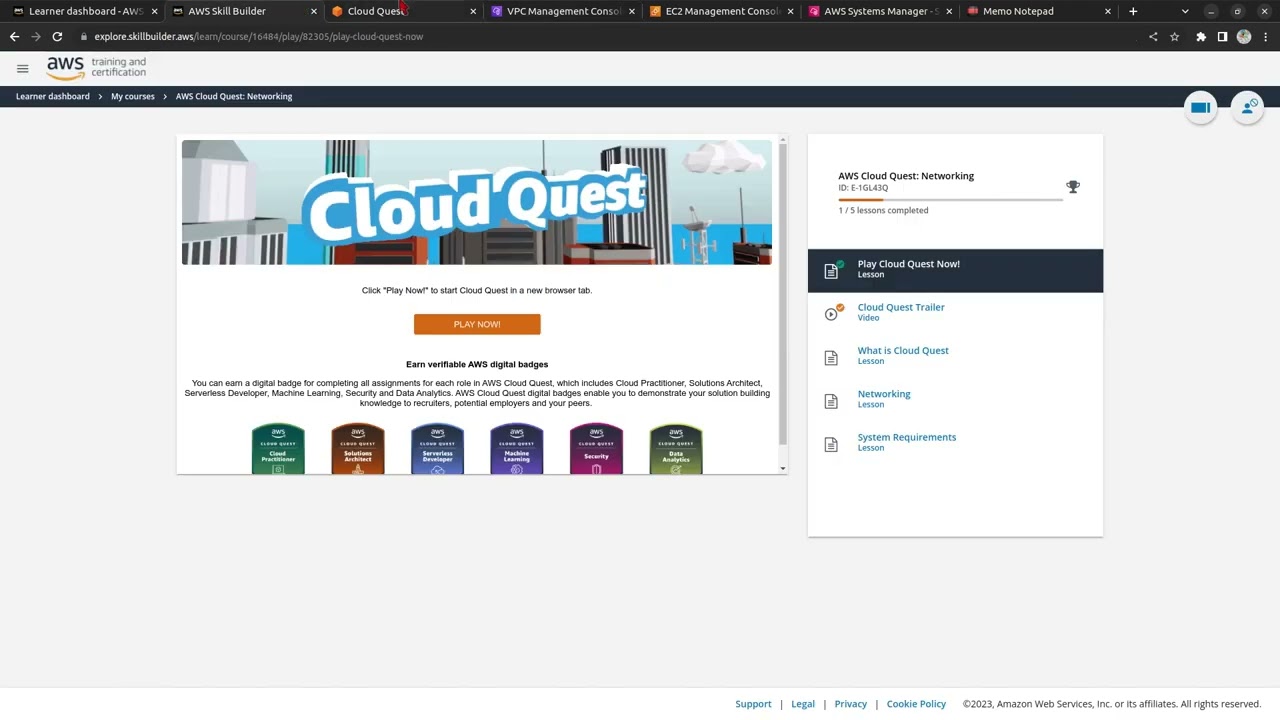
Task: Switch to the AWS Systems Manager tab
Action: tap(880, 11)
